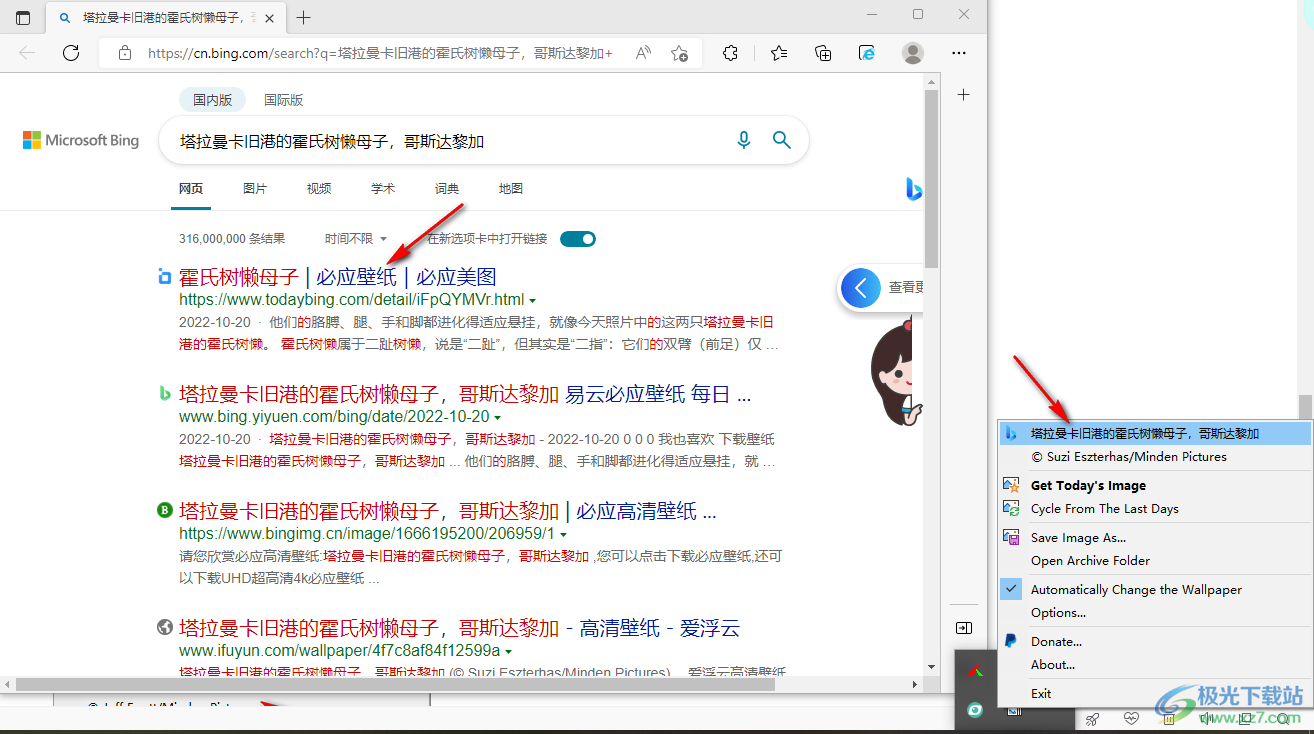1314x734 pixels.
Task: Open Internet Explorer mode icon
Action: tap(867, 53)
